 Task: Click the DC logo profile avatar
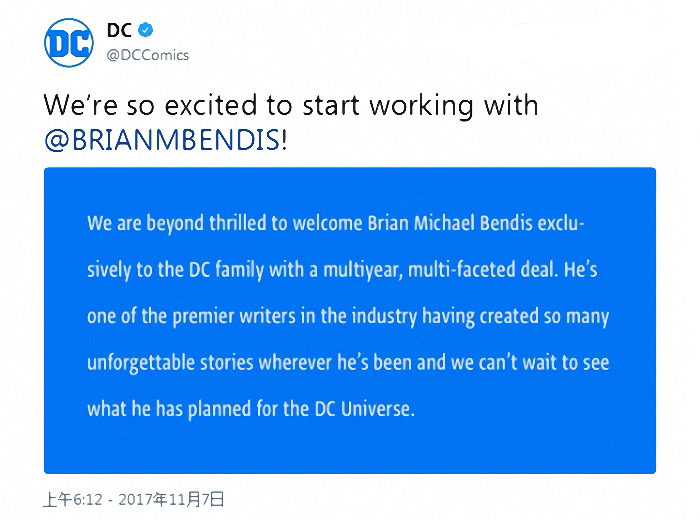point(69,43)
